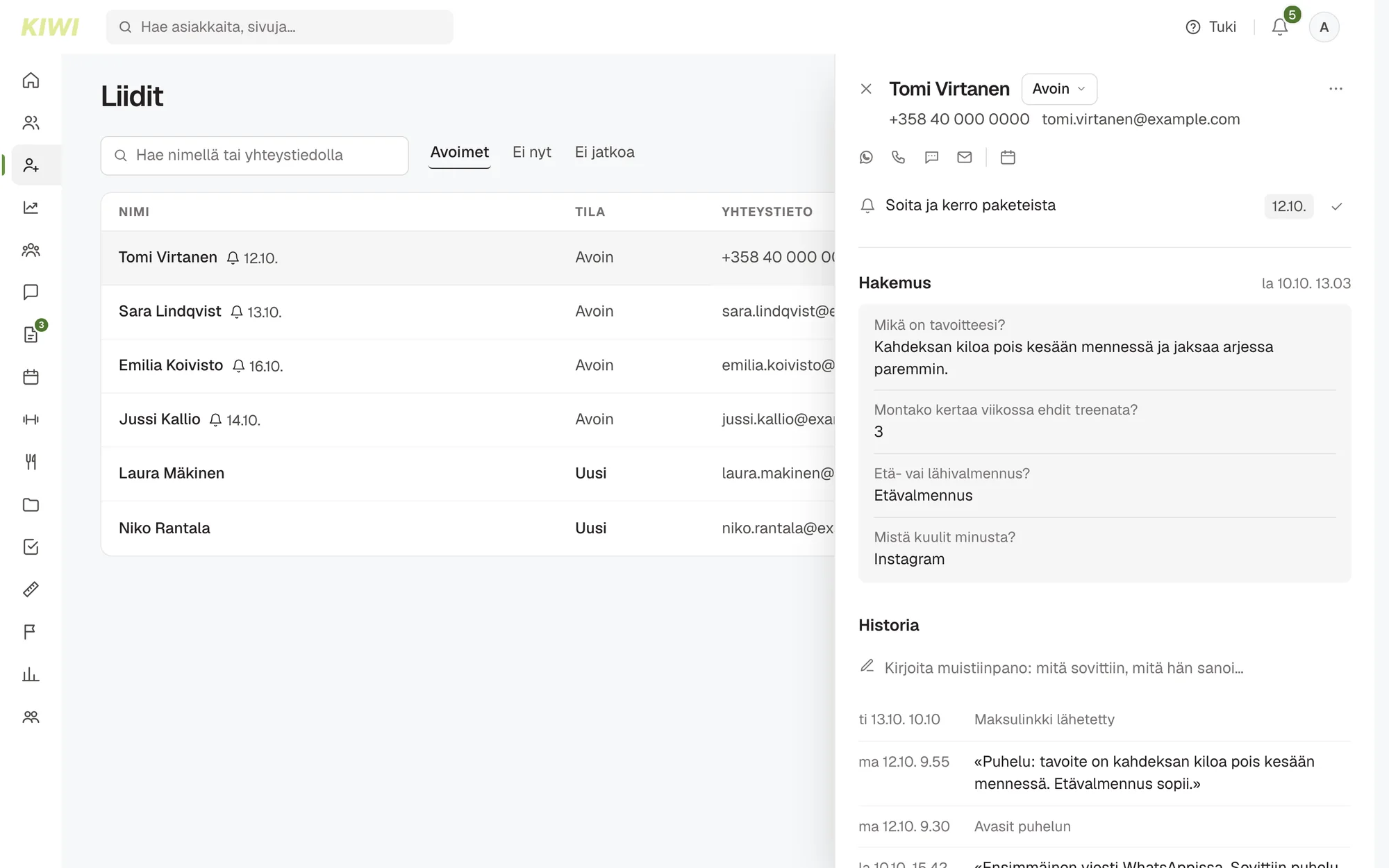
Task: Open WhatsApp chat with Tomi Virtanen
Action: (866, 158)
